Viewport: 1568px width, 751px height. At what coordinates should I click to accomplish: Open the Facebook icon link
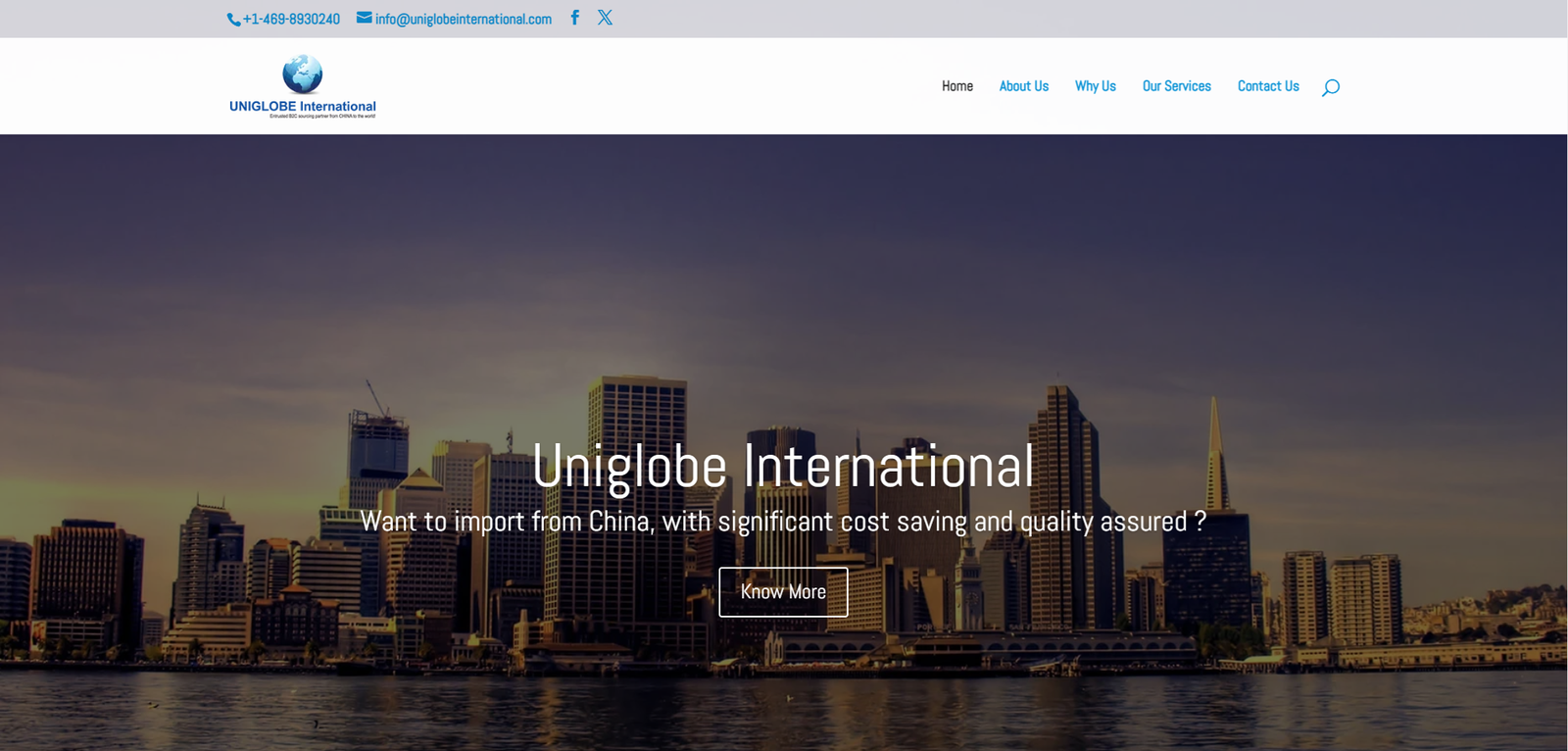(575, 18)
